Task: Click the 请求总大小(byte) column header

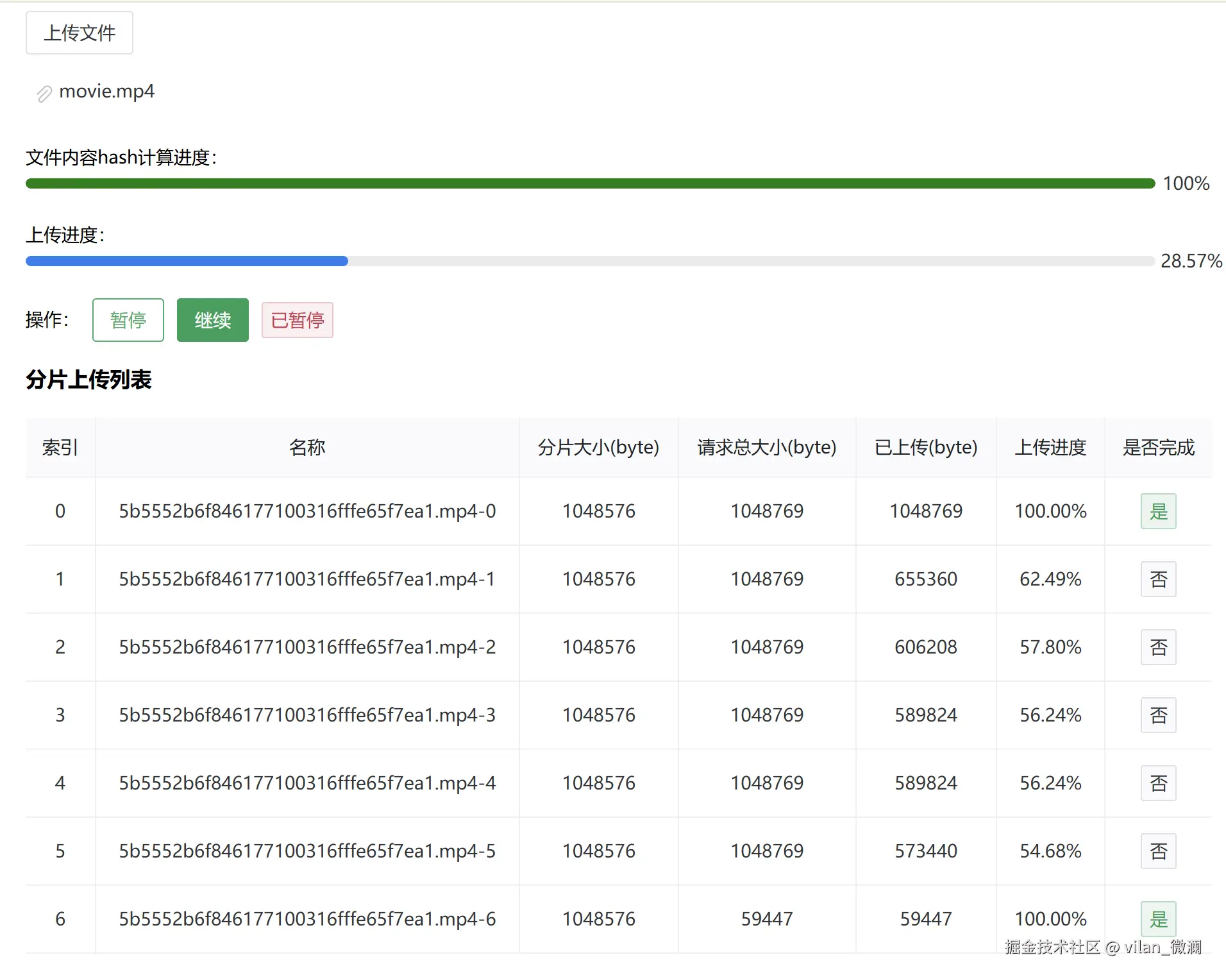Action: coord(767,447)
